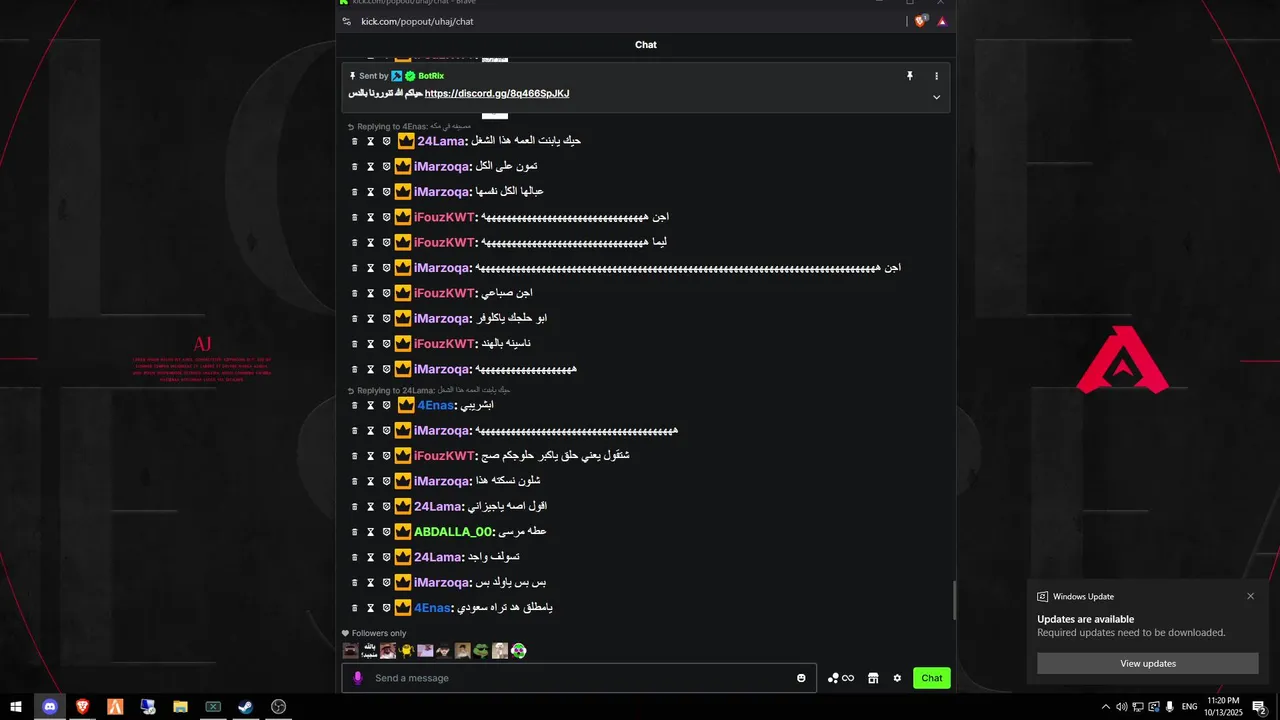Select the yellow duck emote
The width and height of the screenshot is (1280, 720).
click(x=407, y=651)
